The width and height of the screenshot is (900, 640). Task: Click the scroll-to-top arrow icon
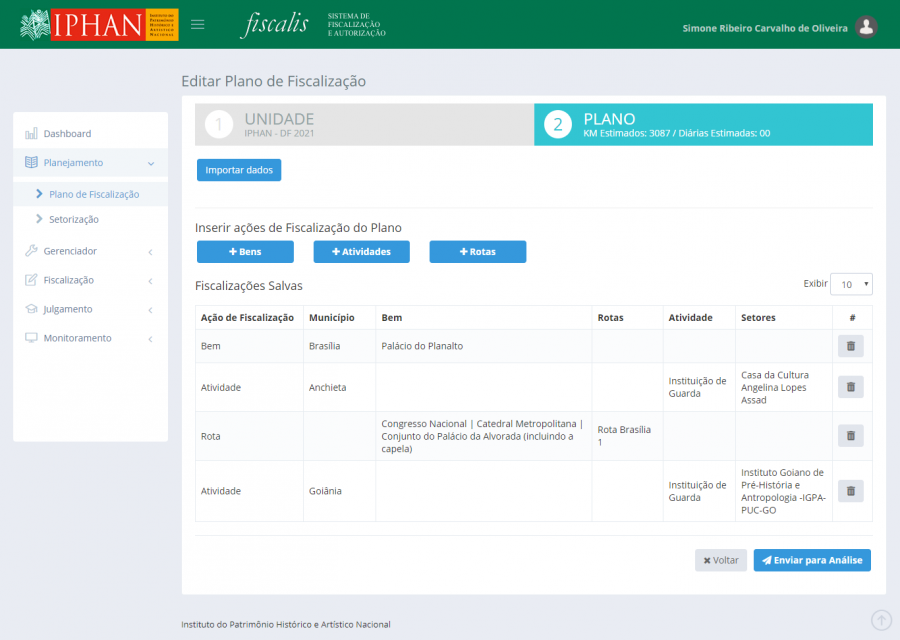(x=881, y=620)
